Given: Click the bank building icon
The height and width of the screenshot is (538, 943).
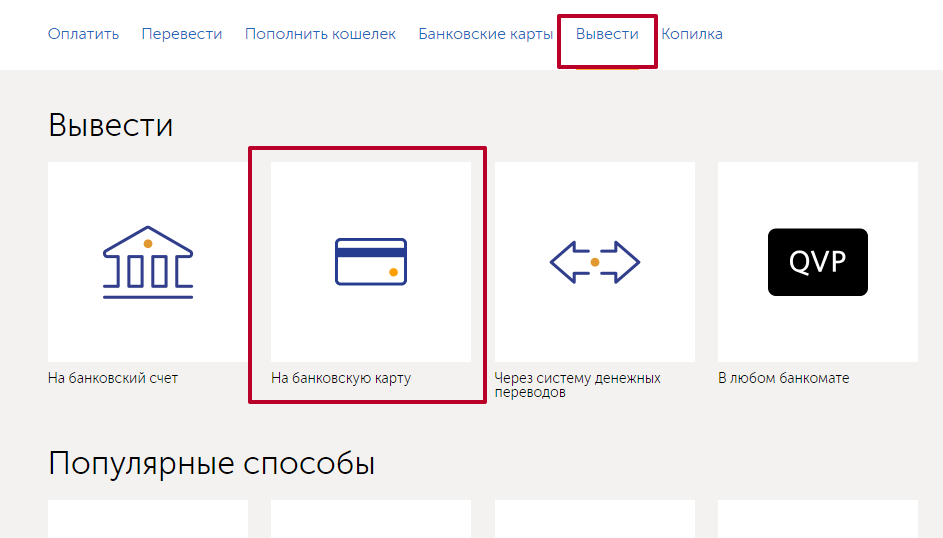Looking at the screenshot, I should click(x=148, y=262).
